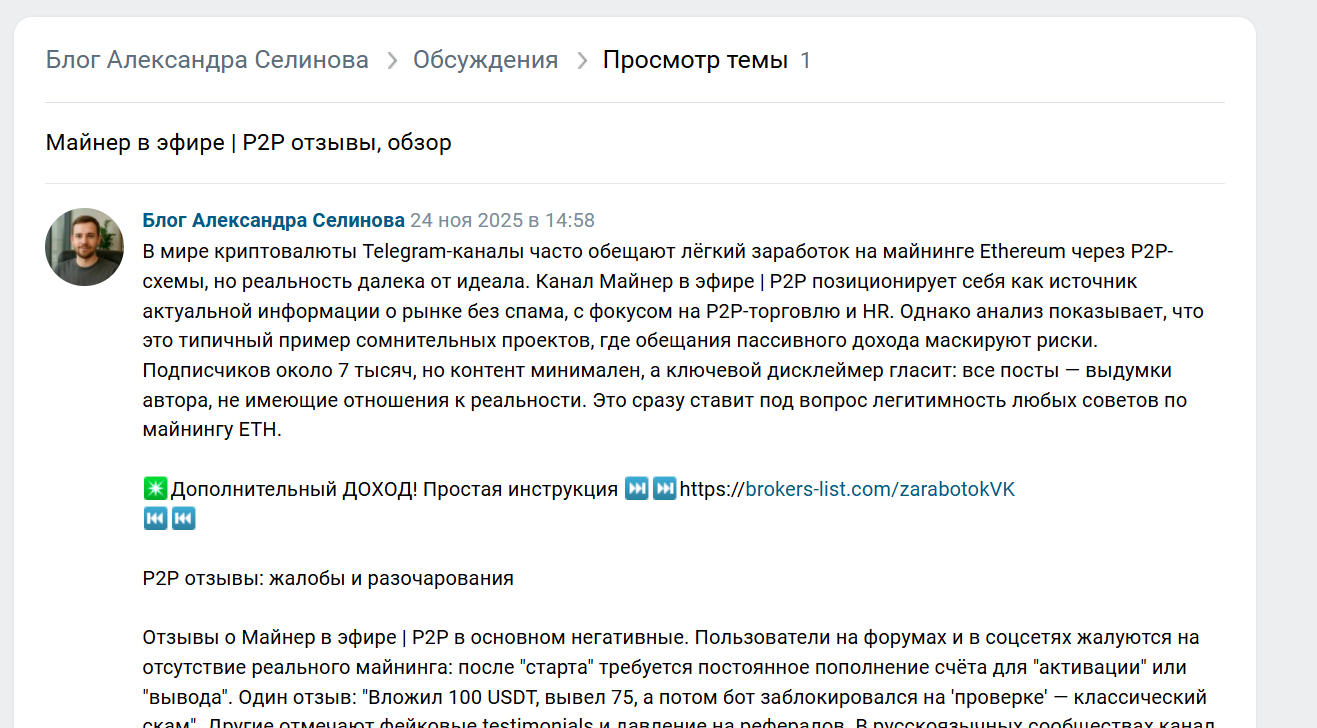The width and height of the screenshot is (1317, 728).
Task: Open the post author's avatar photo
Action: coord(84,247)
